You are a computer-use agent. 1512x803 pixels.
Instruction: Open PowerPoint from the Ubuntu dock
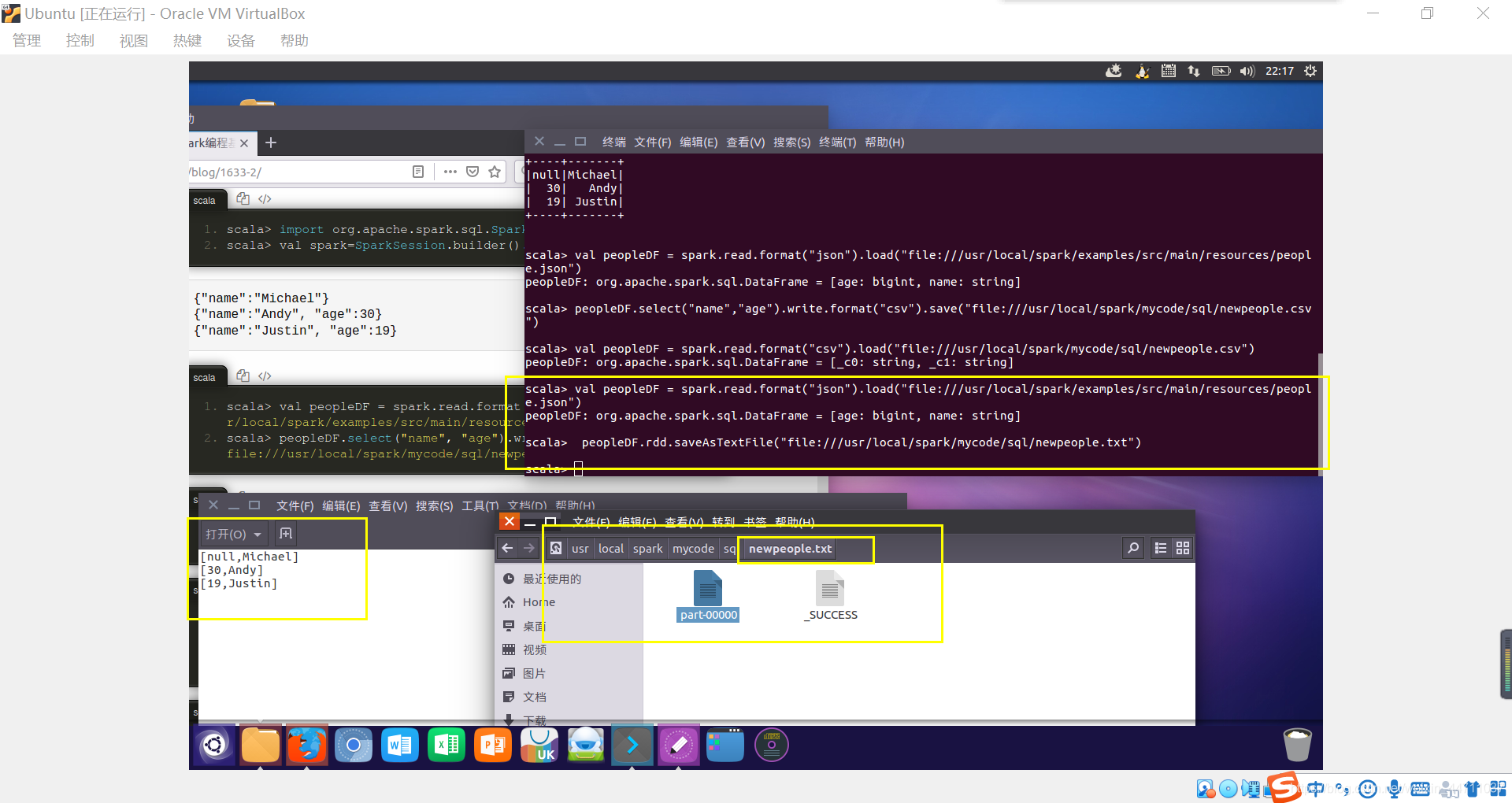point(492,745)
